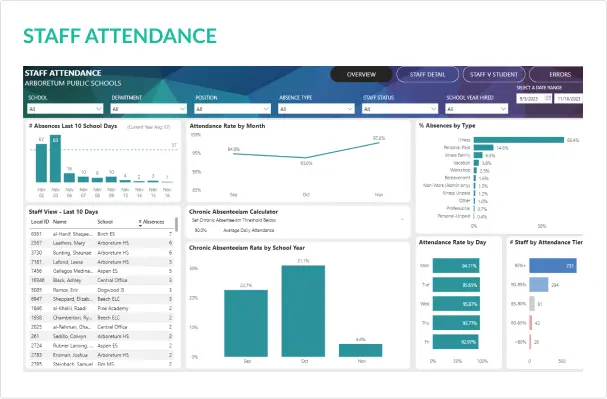Click the Vacation bar in Absences by Type
607x399 pixels.
pos(477,163)
